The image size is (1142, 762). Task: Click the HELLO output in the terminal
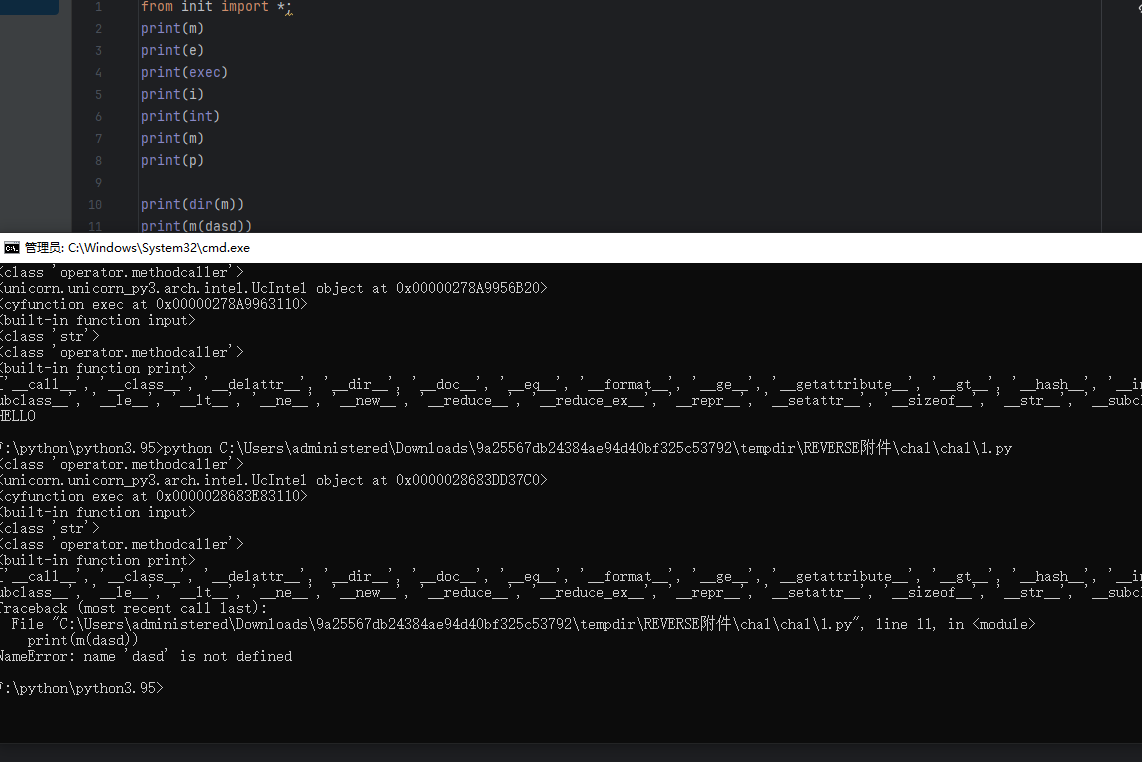pyautogui.click(x=18, y=416)
